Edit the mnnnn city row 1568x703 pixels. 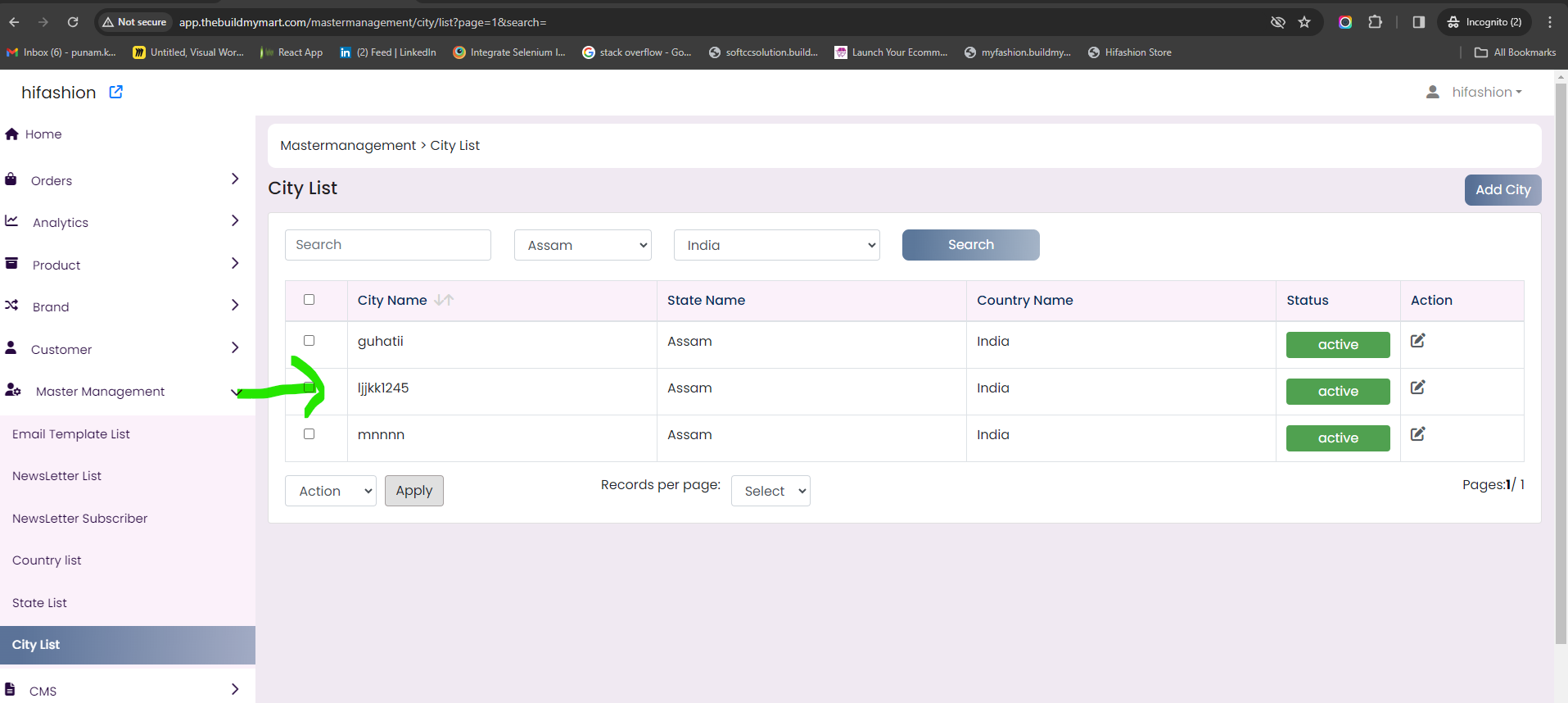pos(1418,433)
